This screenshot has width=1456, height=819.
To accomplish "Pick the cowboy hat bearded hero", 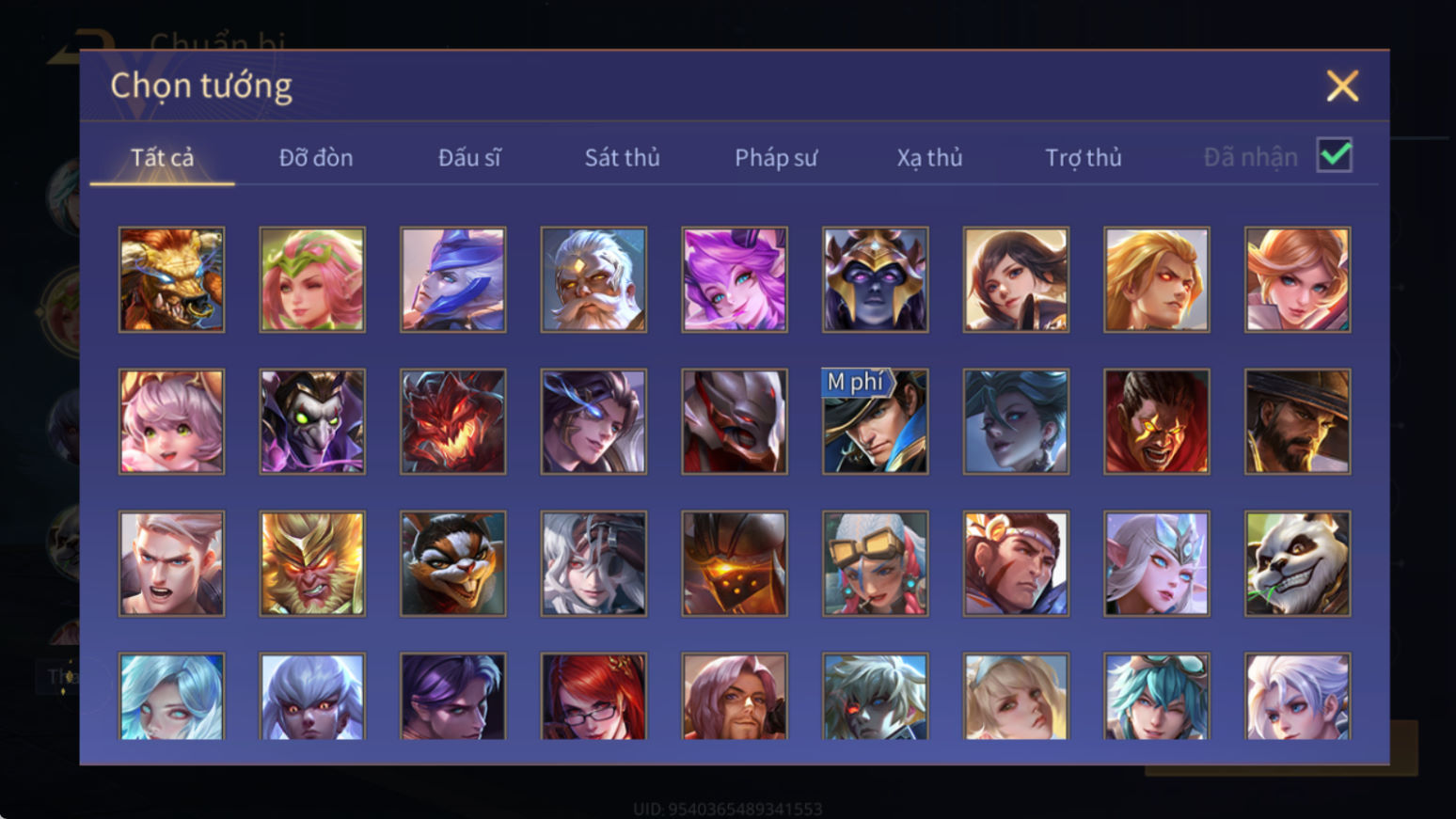I will tap(1297, 421).
